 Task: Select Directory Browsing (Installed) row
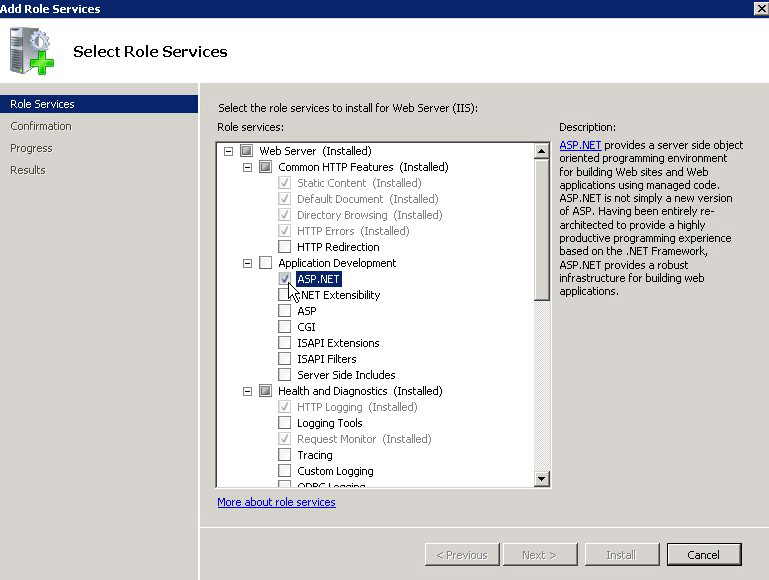(x=369, y=215)
